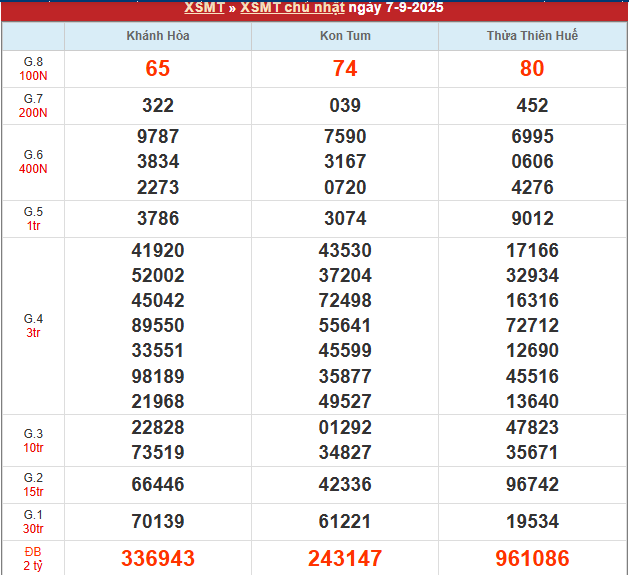Screen dimensions: 629x575
Task: Select the Thừa Thiên Huế column header
Action: pyautogui.click(x=532, y=36)
